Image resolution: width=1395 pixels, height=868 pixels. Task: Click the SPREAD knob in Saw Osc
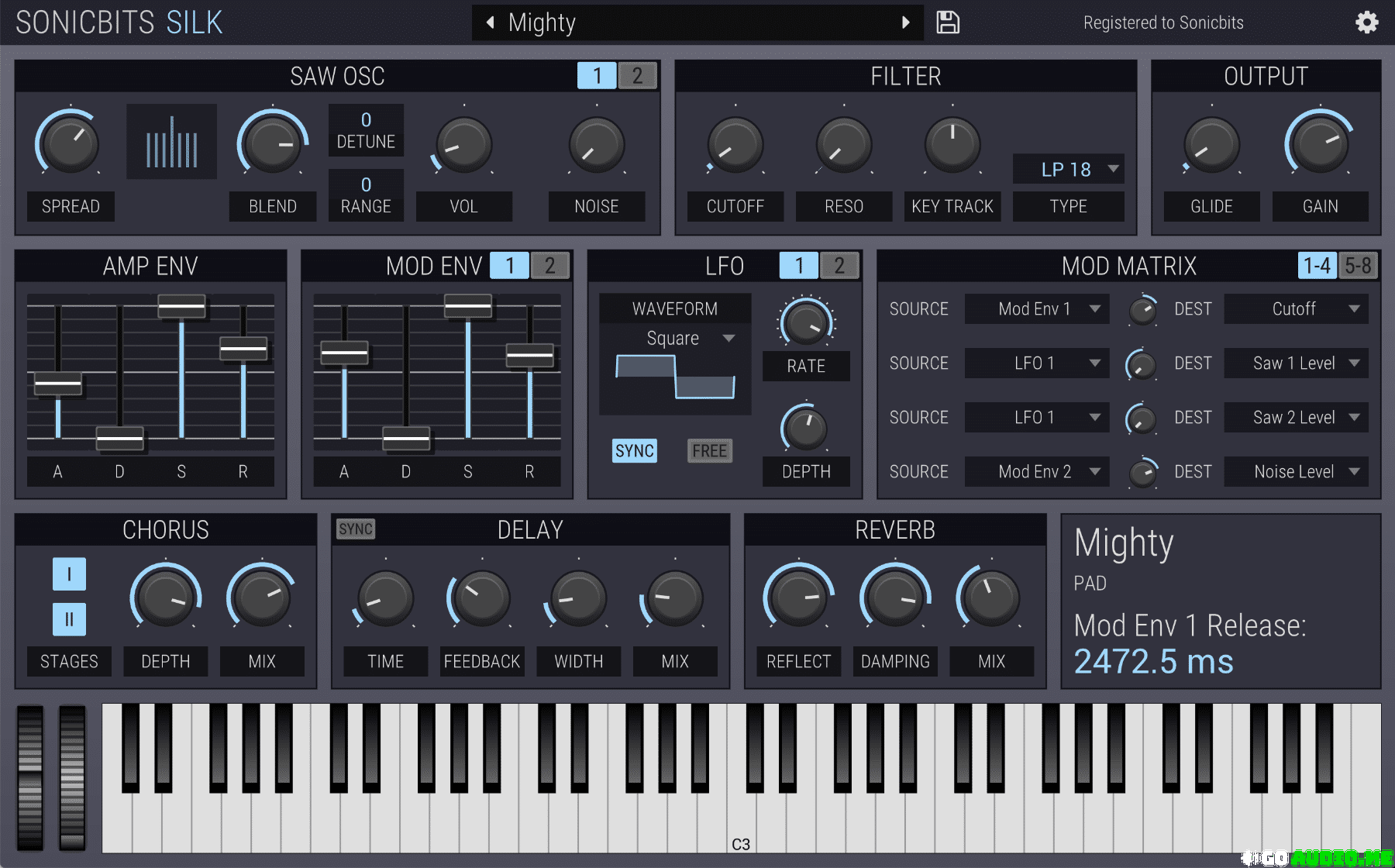(70, 143)
